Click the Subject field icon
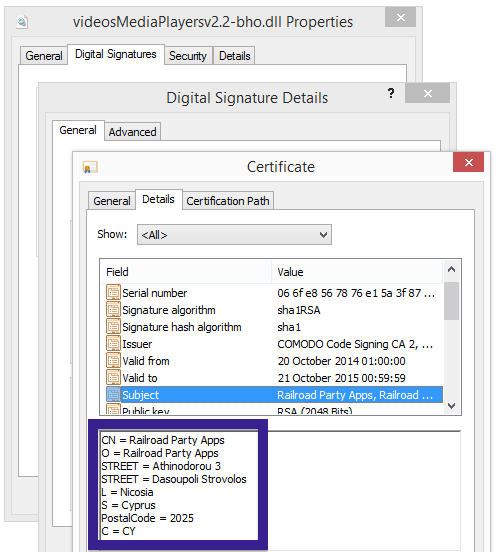 [113, 394]
